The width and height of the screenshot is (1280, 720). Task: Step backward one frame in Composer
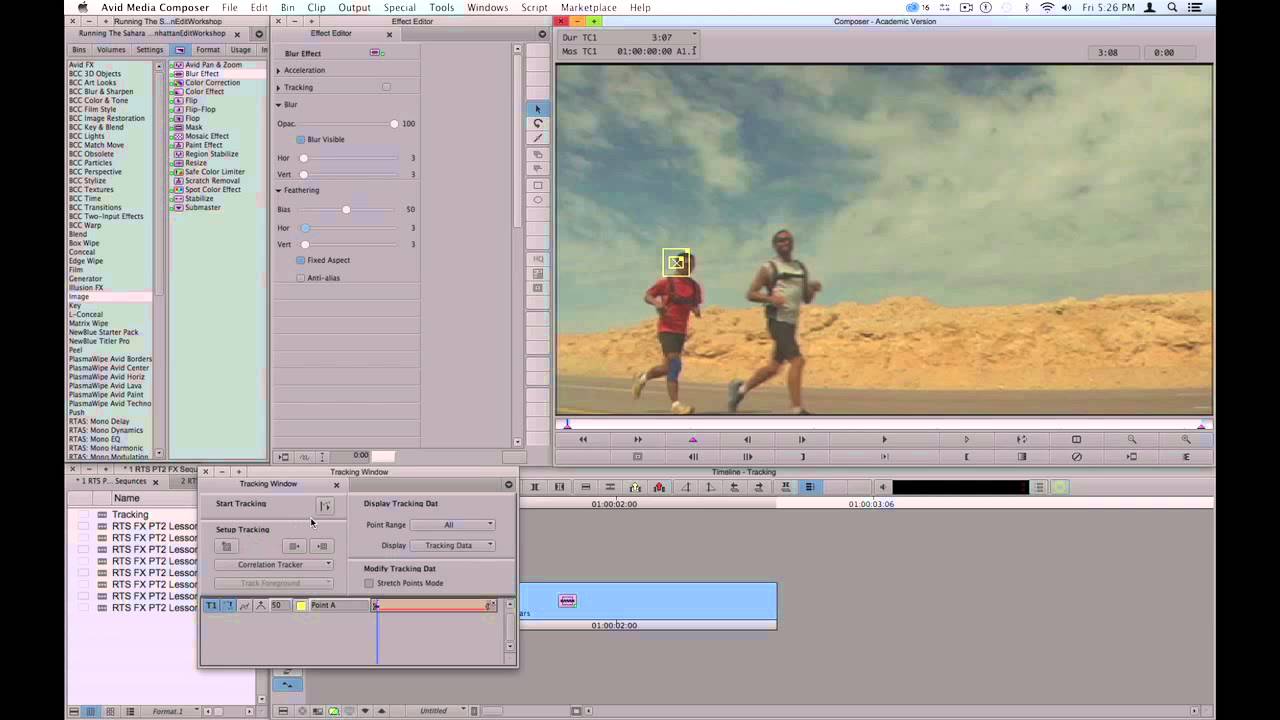[x=747, y=439]
